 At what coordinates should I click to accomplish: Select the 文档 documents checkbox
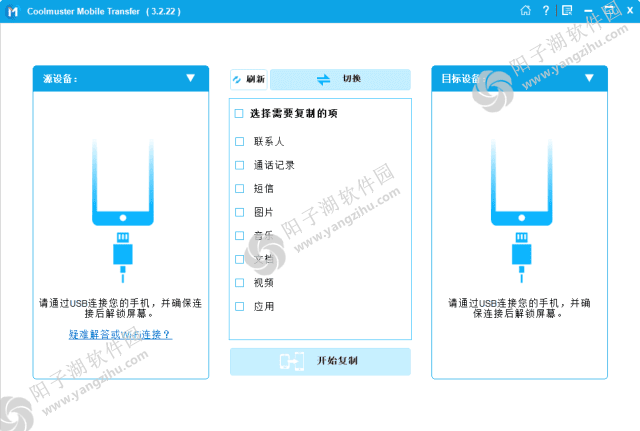pyautogui.click(x=240, y=259)
